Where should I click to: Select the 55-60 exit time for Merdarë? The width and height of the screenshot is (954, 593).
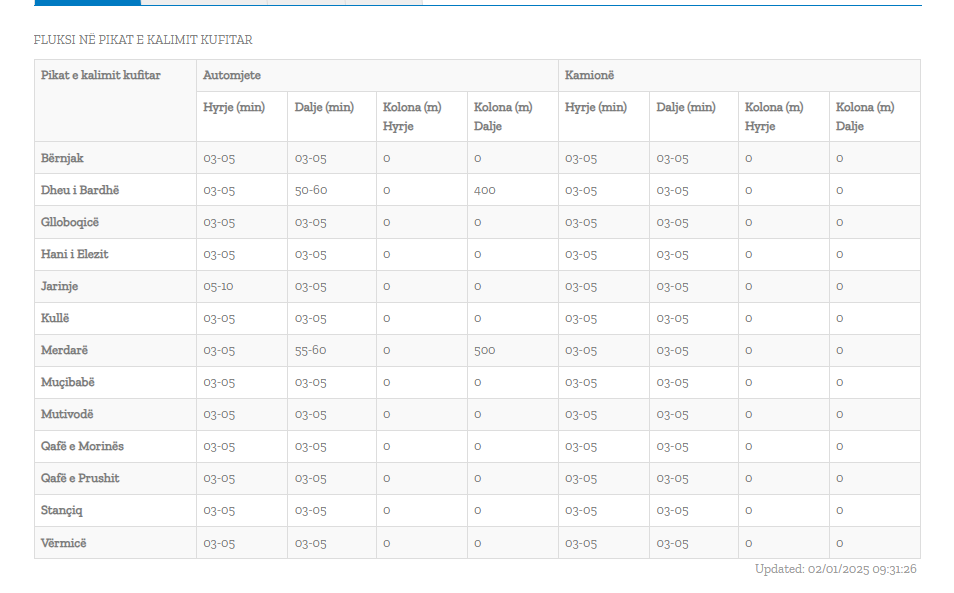(x=310, y=350)
